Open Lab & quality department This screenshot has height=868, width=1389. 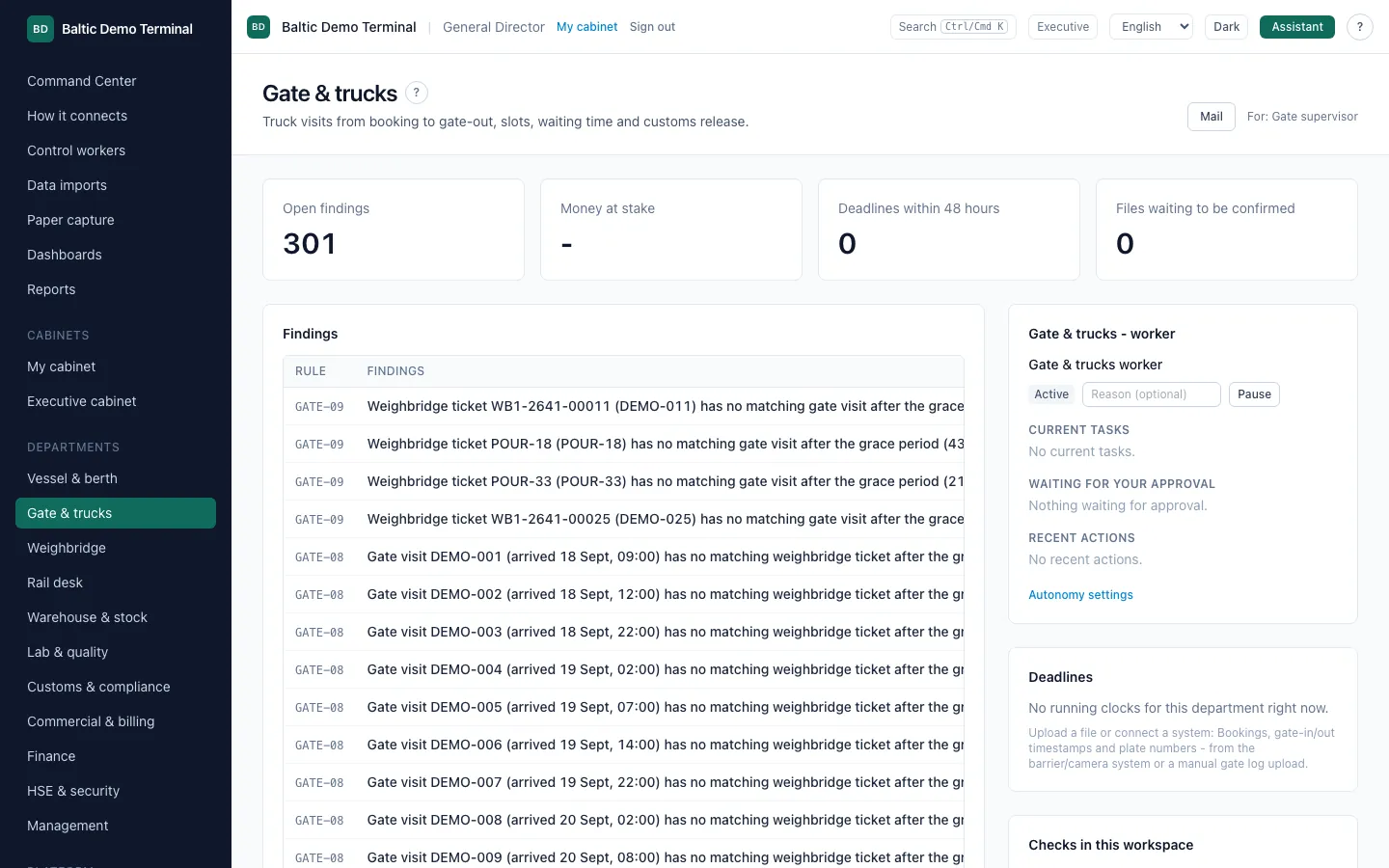(x=116, y=652)
